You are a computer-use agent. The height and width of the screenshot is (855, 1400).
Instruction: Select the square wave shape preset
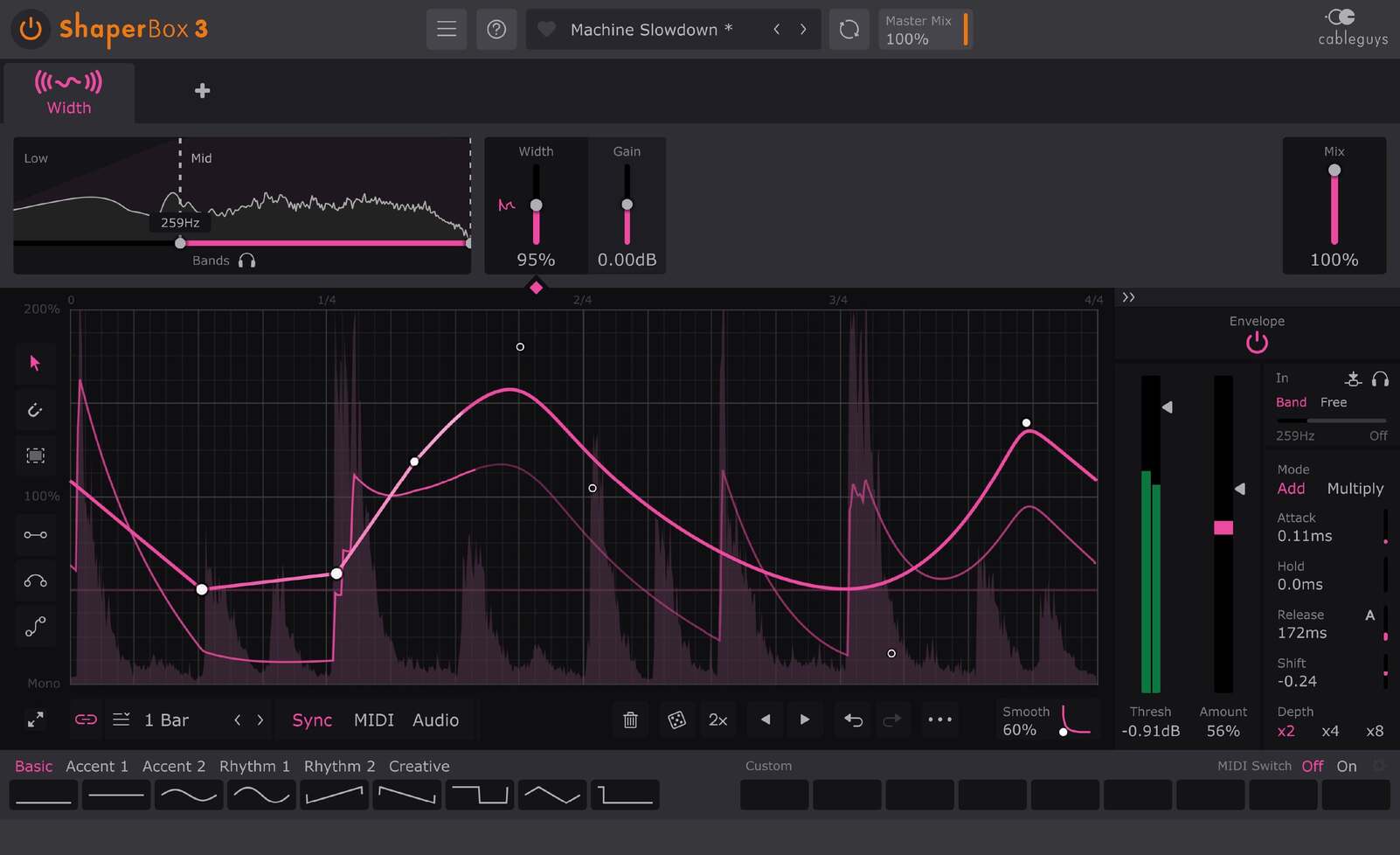point(480,795)
